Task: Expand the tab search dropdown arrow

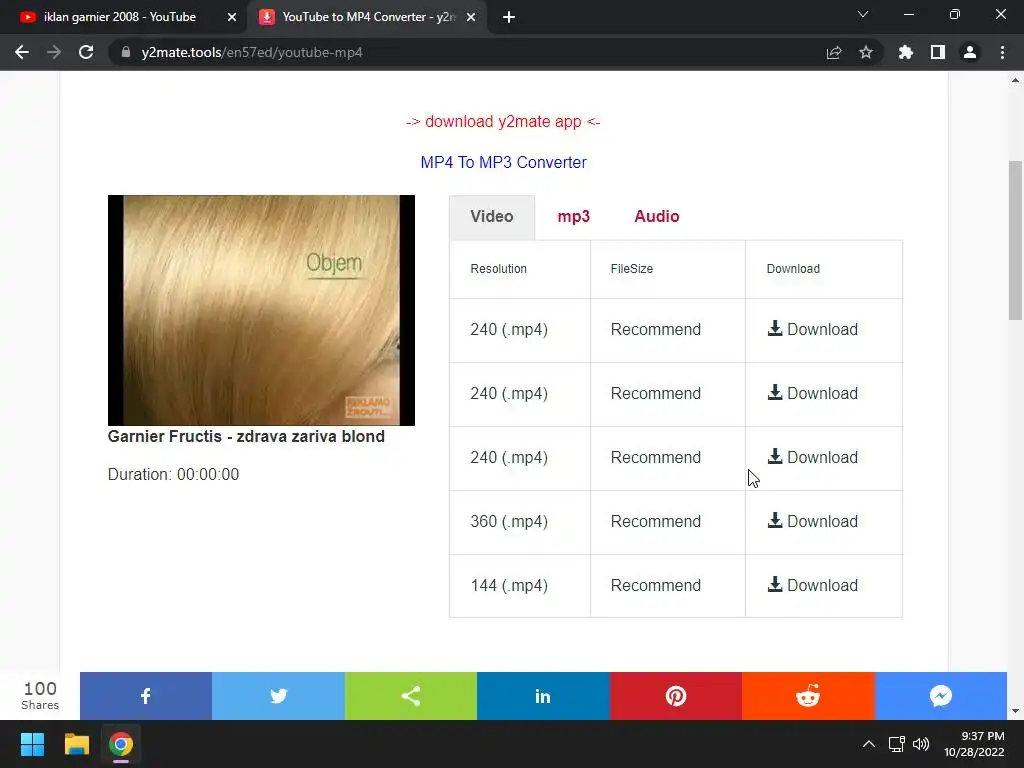Action: coord(863,14)
